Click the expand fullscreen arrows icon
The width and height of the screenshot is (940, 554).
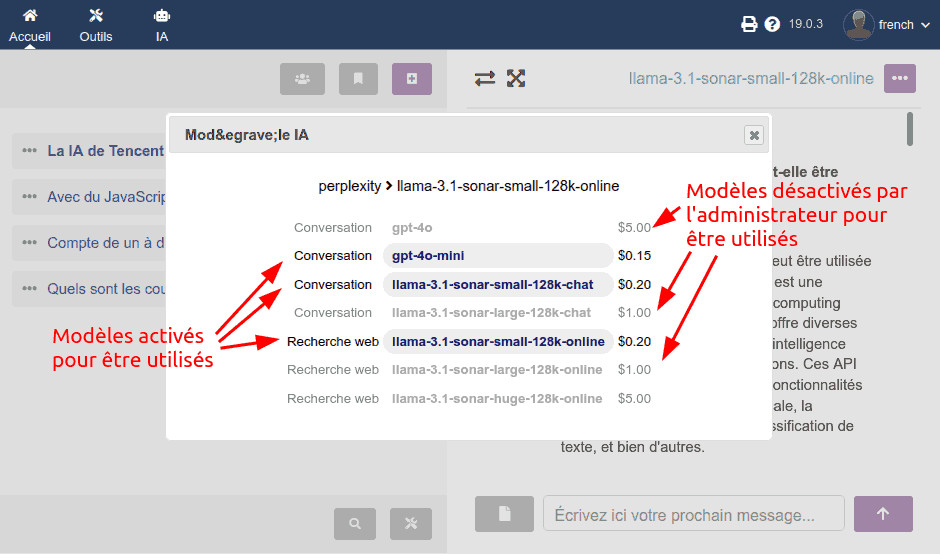[x=516, y=79]
